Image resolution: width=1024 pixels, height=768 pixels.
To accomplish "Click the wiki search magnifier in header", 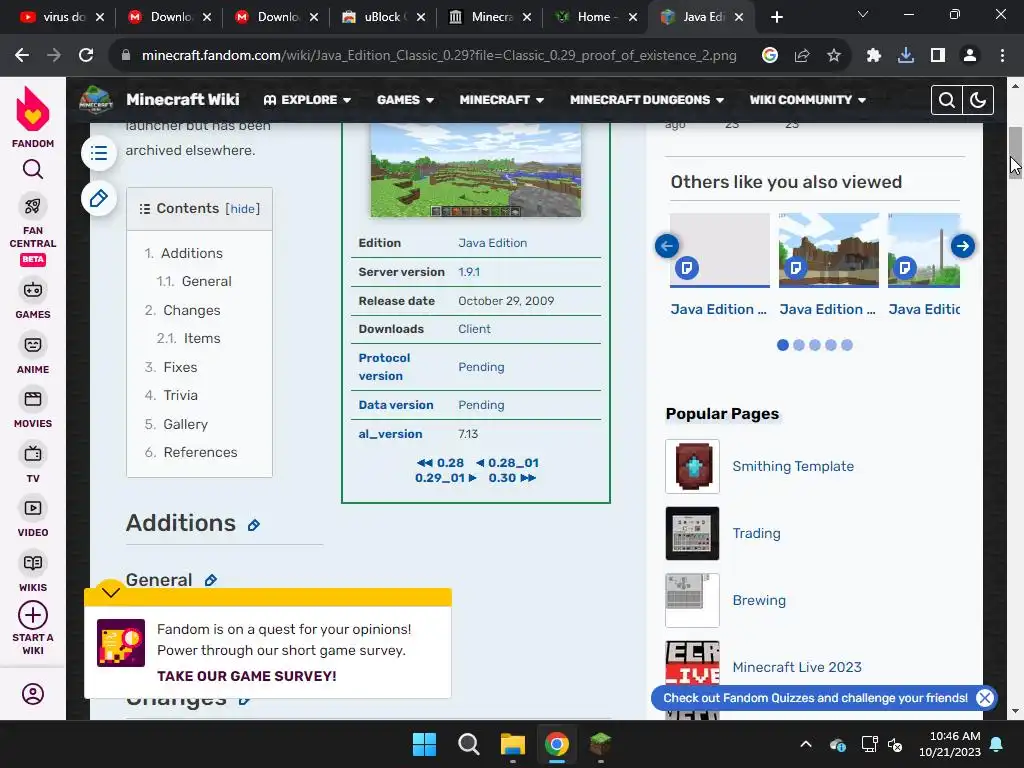I will (946, 100).
